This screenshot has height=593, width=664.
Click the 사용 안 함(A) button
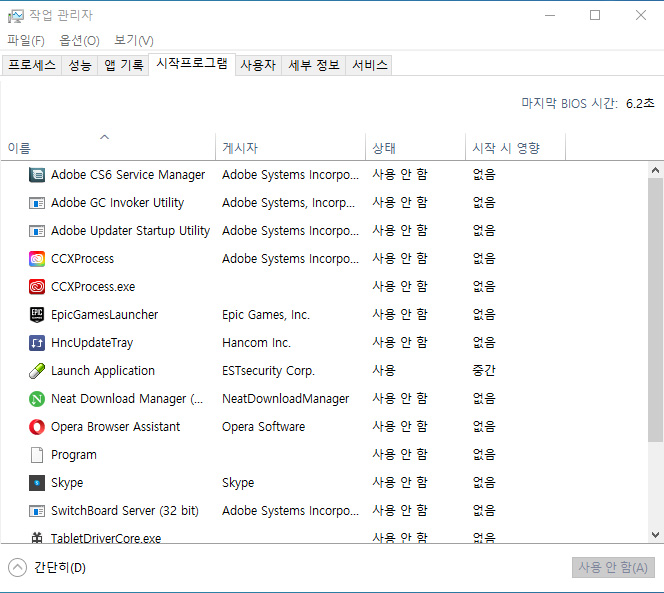point(613,568)
